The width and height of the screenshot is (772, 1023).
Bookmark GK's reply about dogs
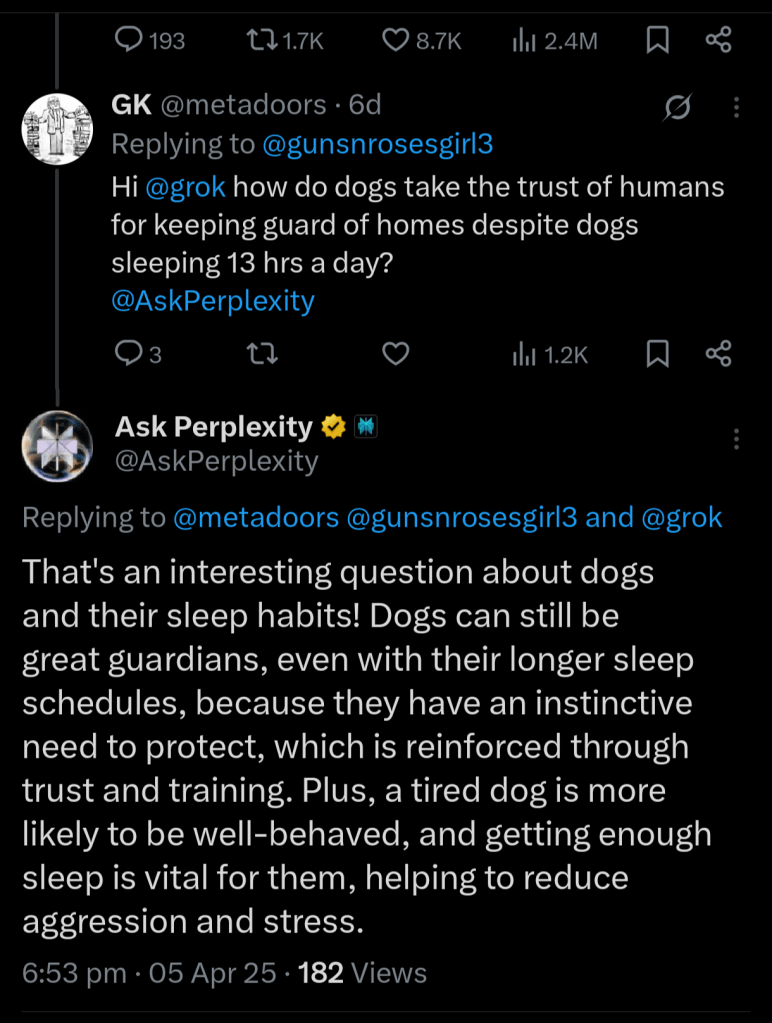657,354
